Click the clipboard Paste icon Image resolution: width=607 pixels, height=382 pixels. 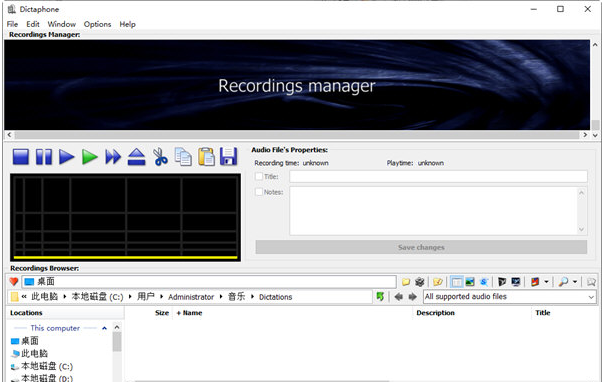[206, 157]
